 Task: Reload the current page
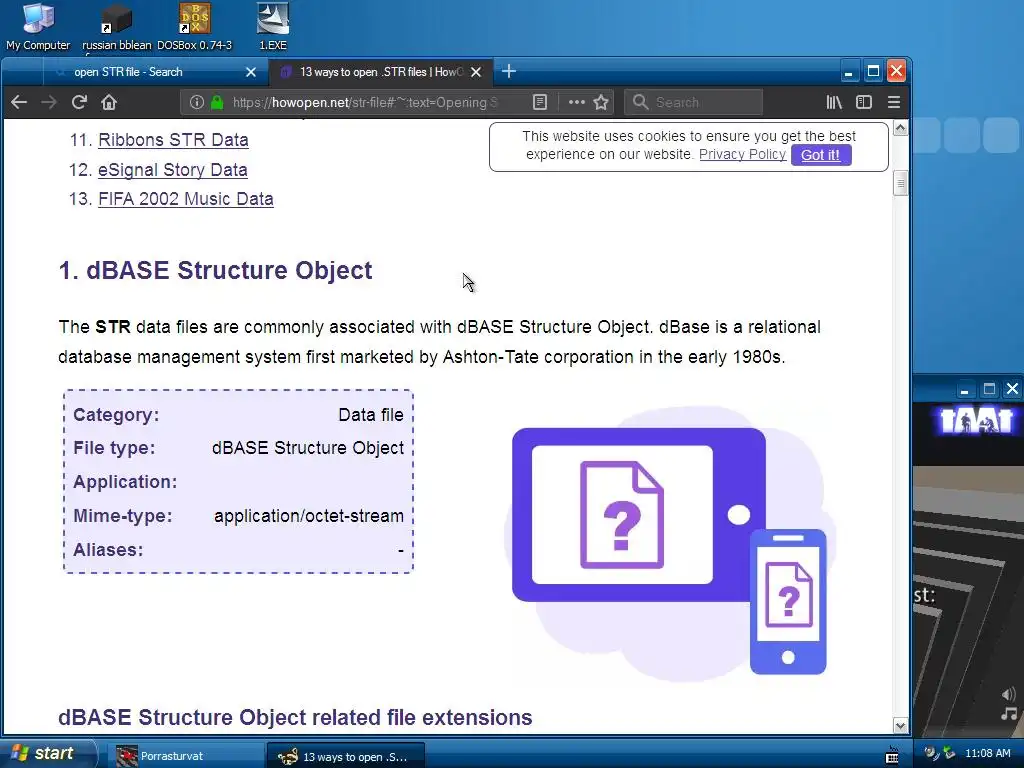tap(79, 103)
